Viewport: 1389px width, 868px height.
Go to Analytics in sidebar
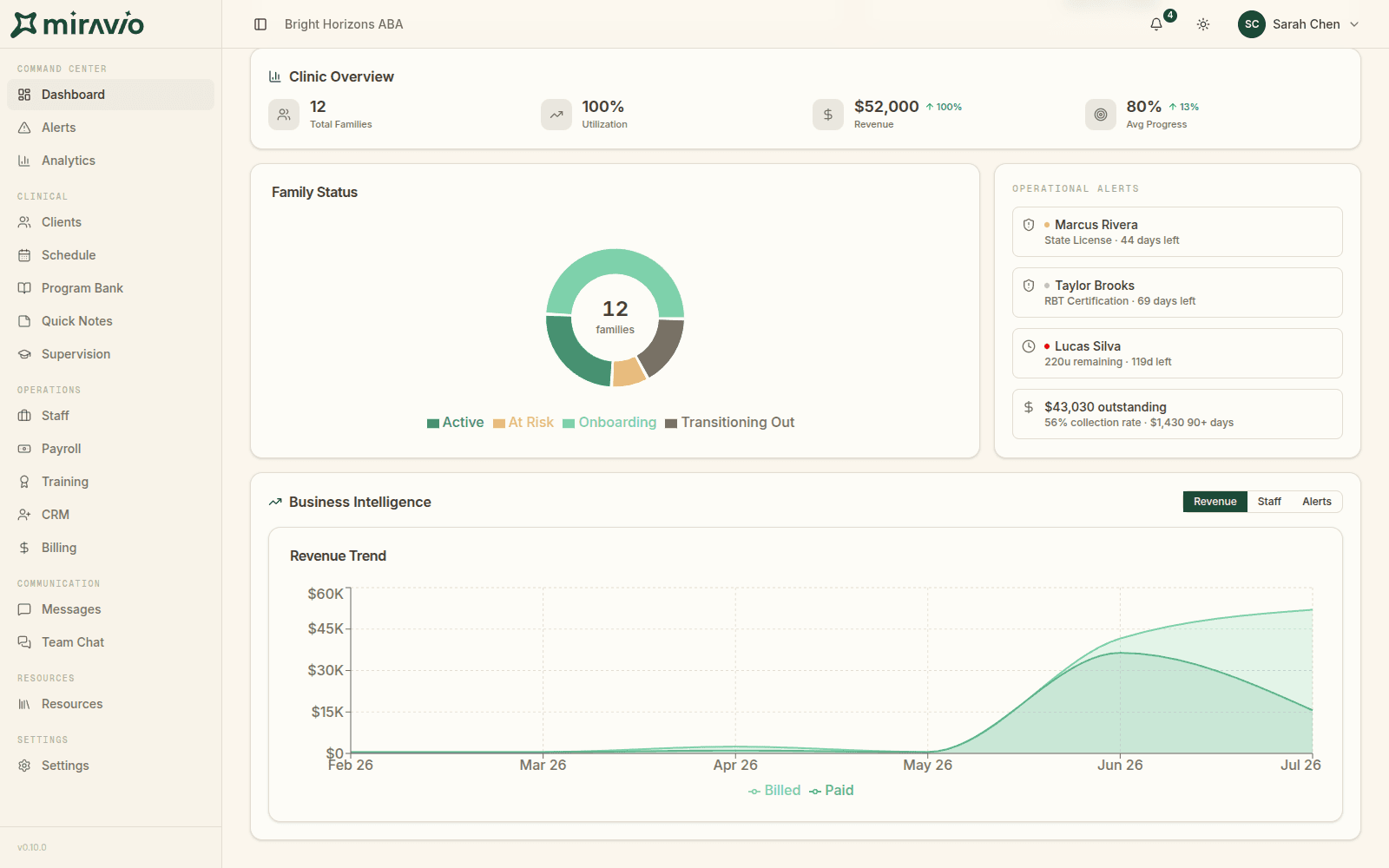[x=110, y=161]
